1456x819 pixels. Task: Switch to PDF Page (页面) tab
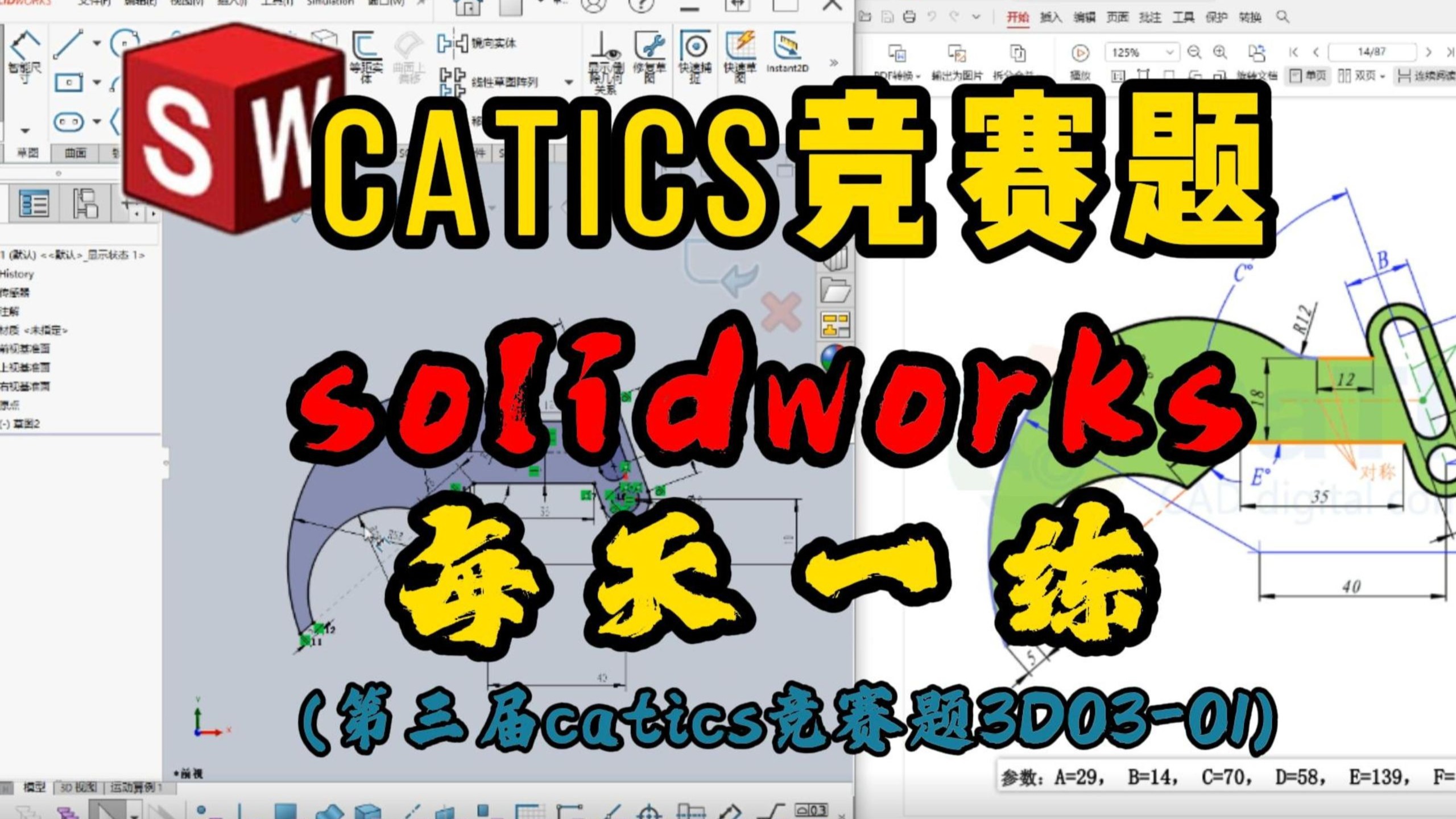tap(1117, 17)
